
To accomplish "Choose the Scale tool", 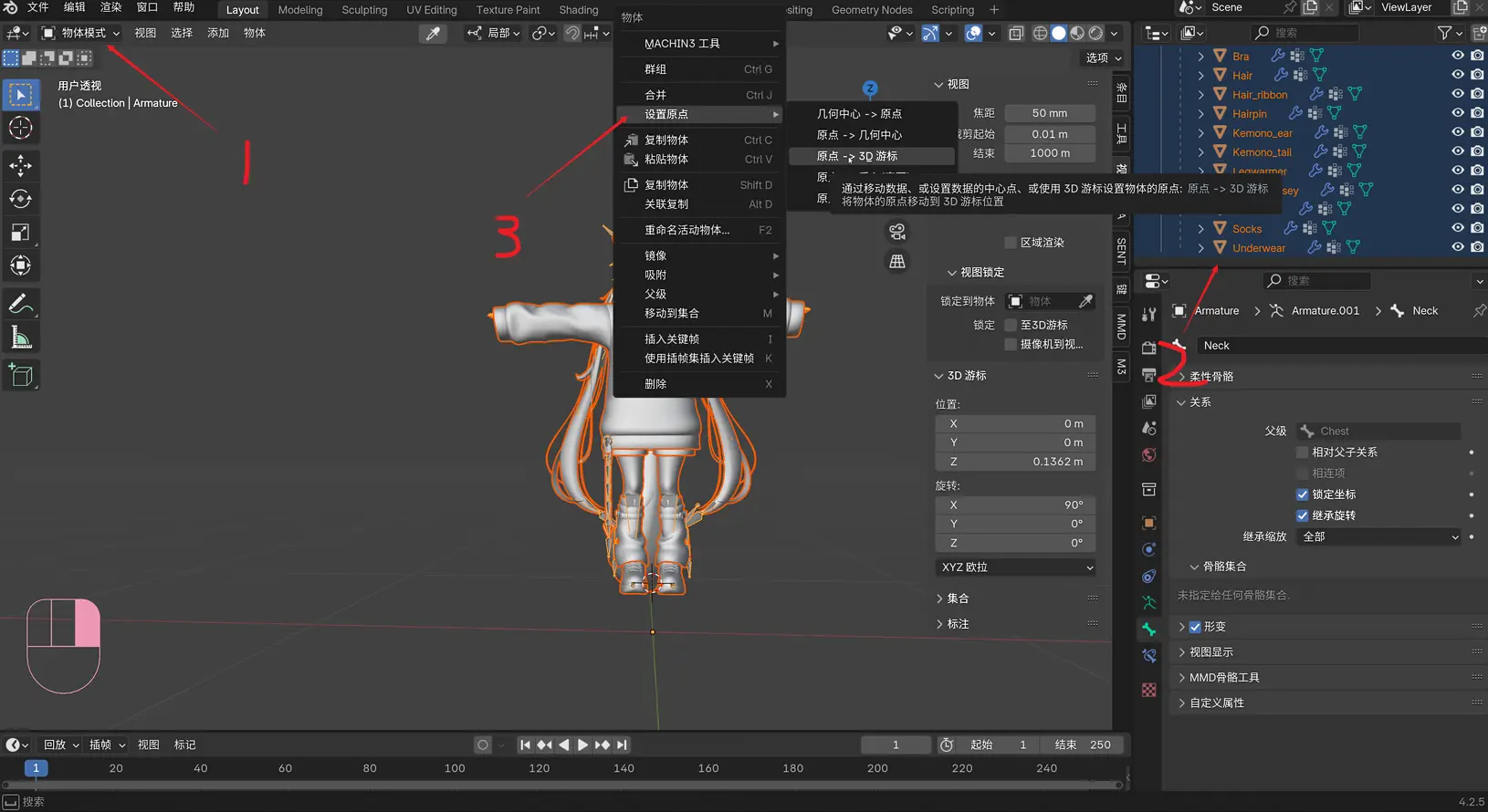I will click(x=20, y=232).
